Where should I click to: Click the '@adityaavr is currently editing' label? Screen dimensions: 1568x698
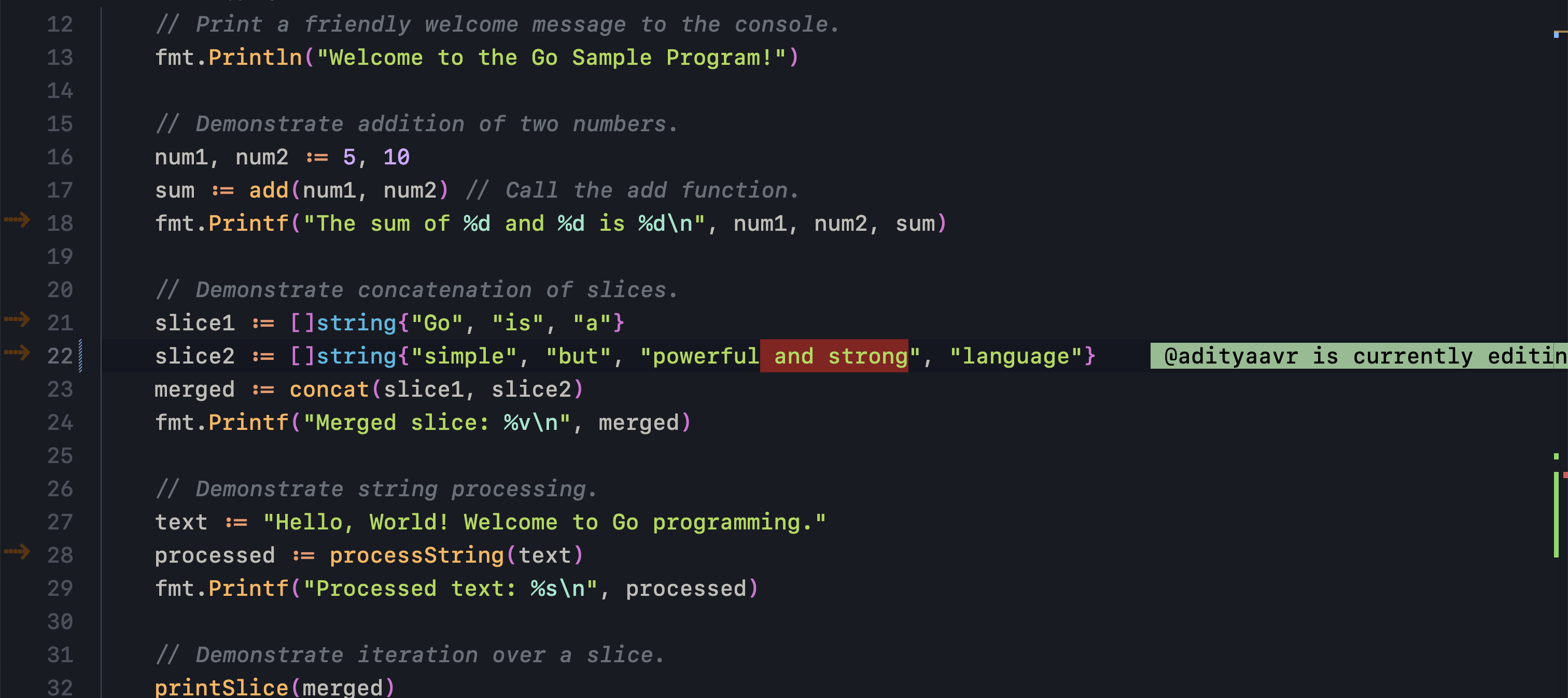(x=1359, y=356)
